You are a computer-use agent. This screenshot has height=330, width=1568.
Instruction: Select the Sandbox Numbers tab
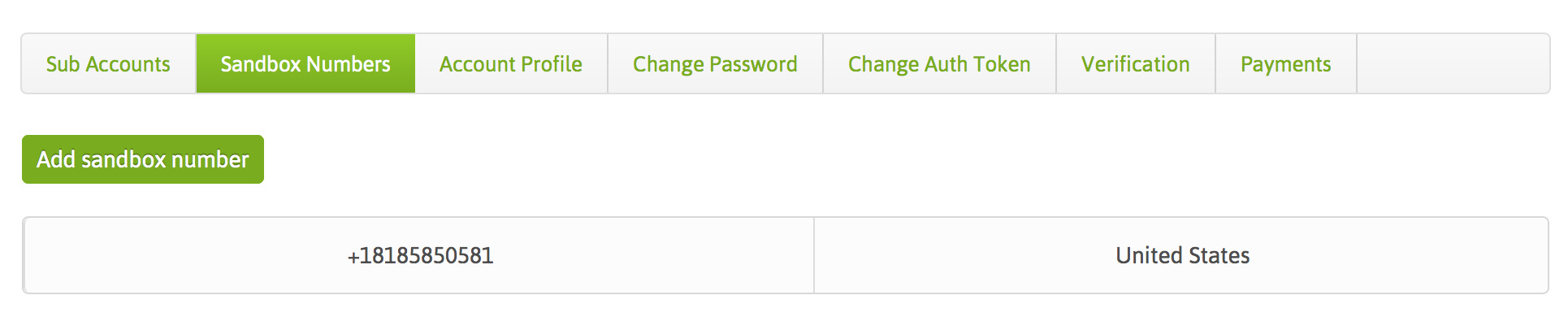pyautogui.click(x=305, y=64)
